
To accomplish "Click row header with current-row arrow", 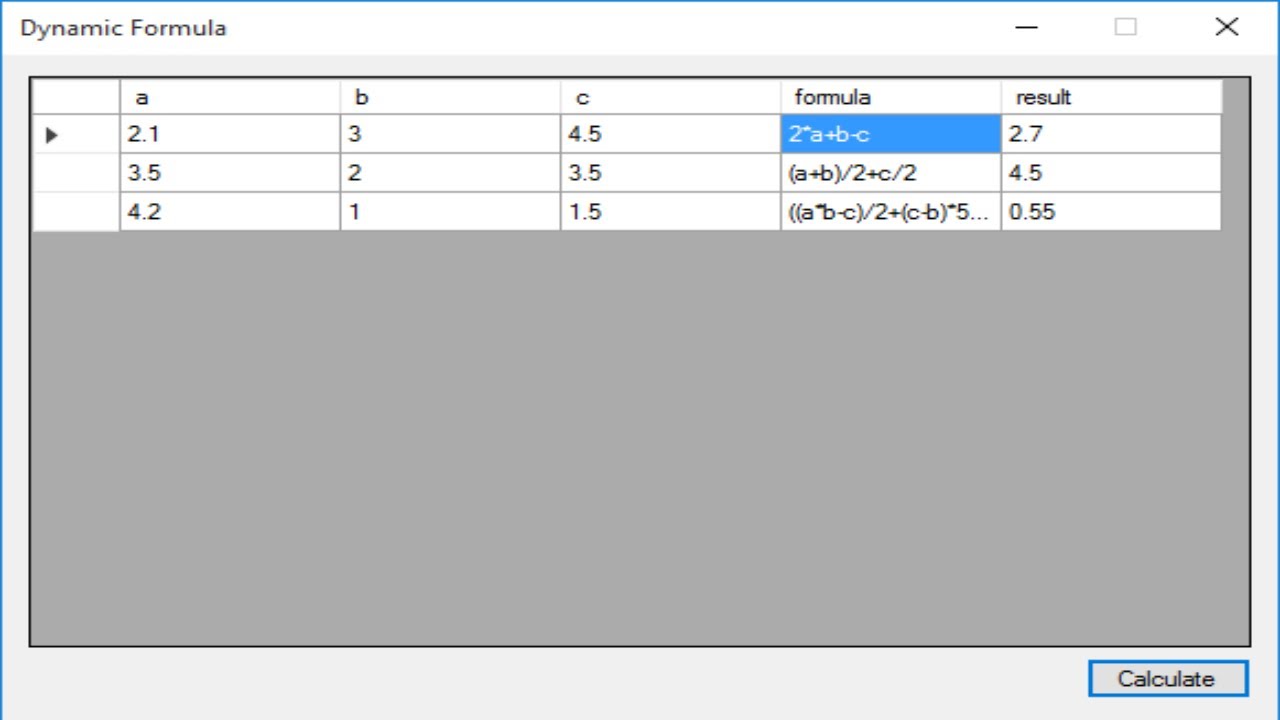I will point(76,134).
